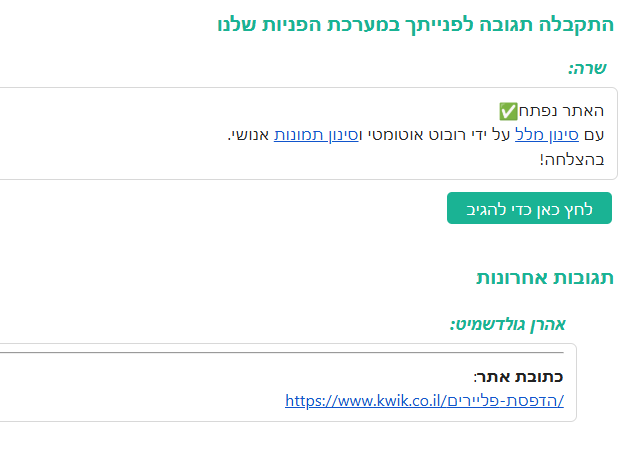This screenshot has height=454, width=644.
Task: Click empty space inside Sara's message box
Action: [x=200, y=160]
